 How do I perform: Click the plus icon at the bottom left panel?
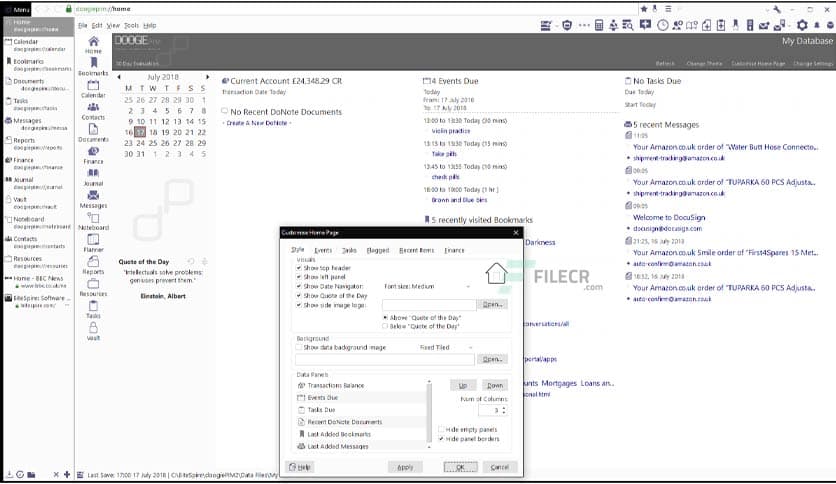[67, 474]
